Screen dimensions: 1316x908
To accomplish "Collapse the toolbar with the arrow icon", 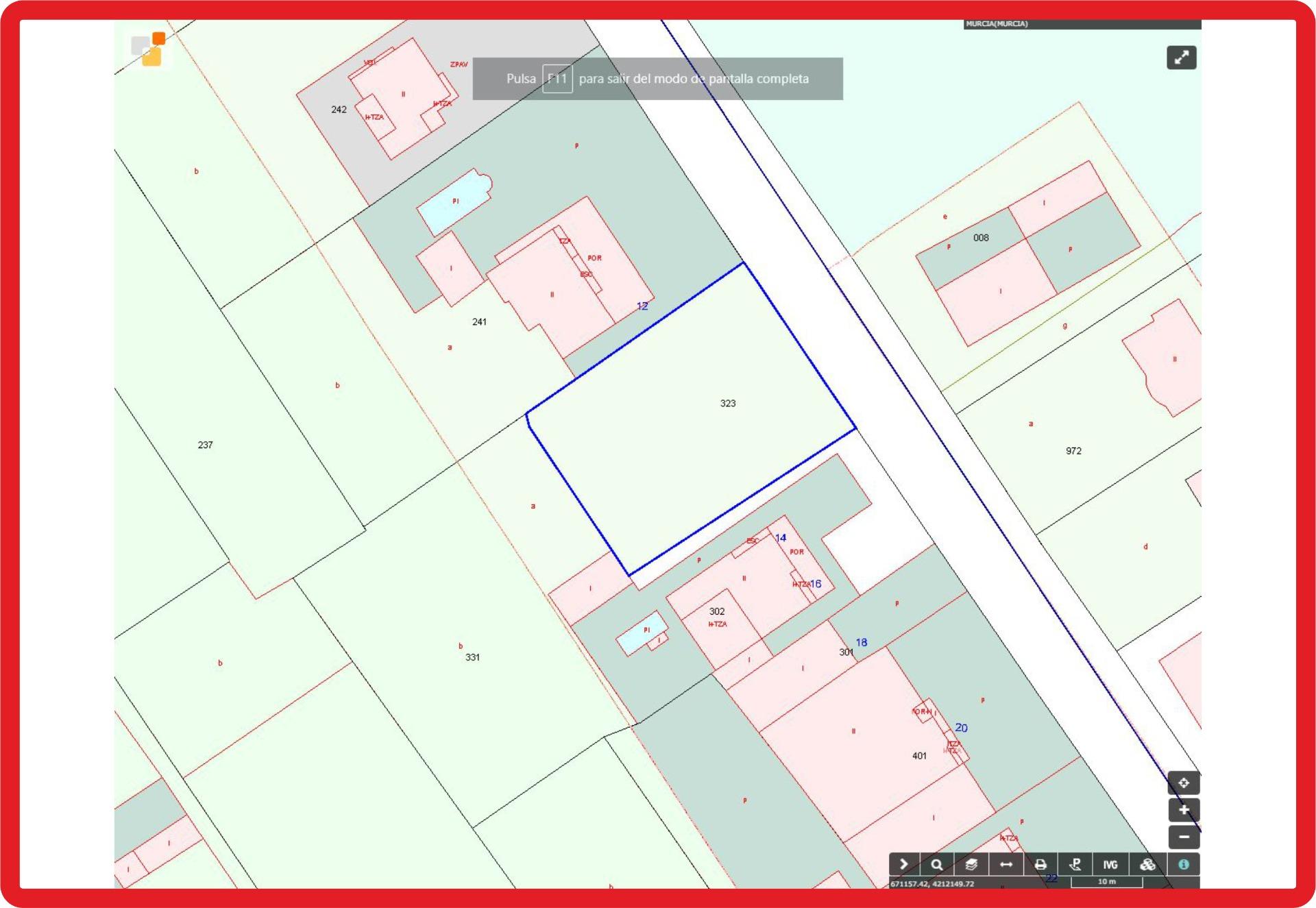I will (x=904, y=864).
